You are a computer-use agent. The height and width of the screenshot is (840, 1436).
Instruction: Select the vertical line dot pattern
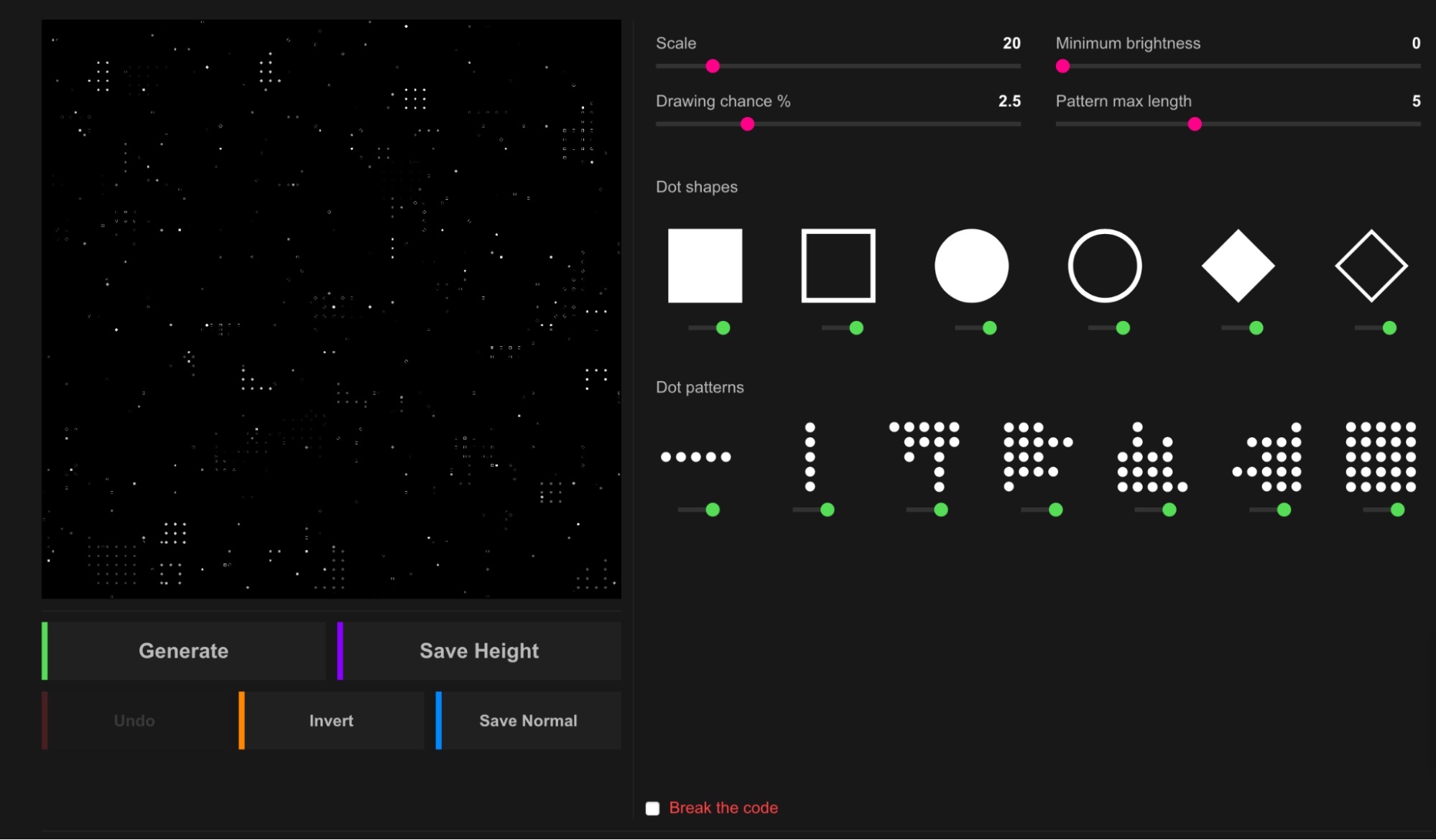[810, 457]
